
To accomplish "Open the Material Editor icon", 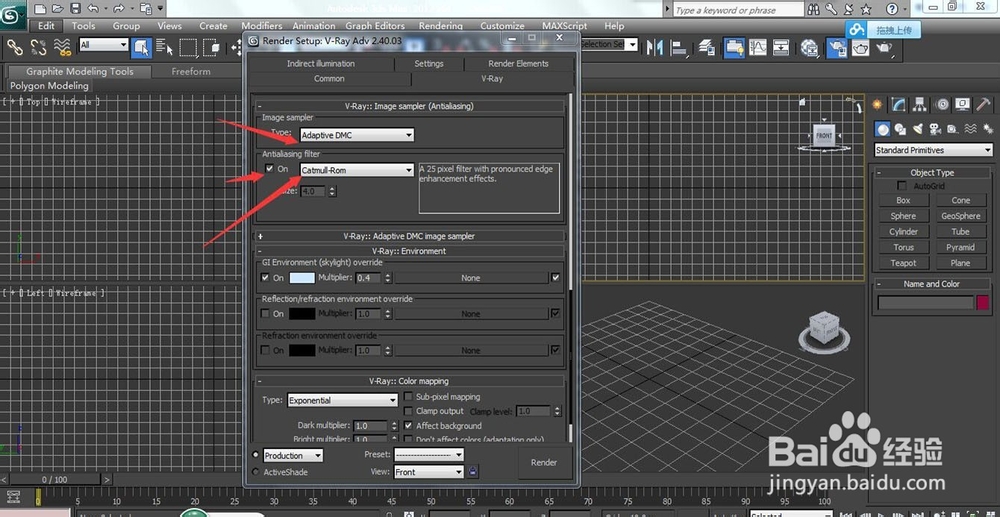I will [x=809, y=47].
